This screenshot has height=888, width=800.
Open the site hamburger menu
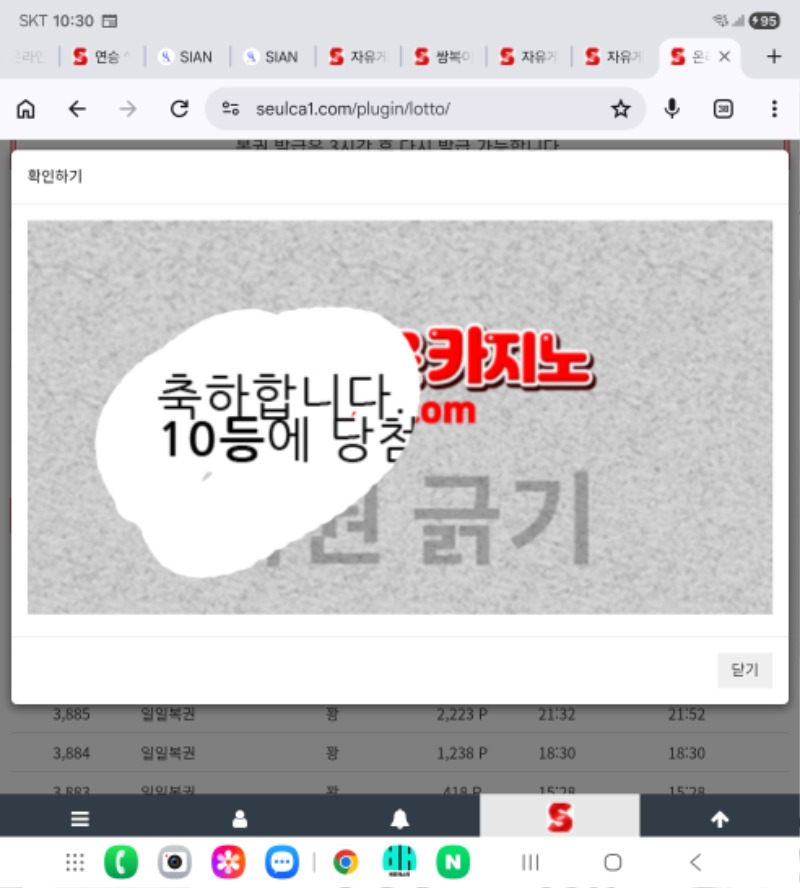click(80, 819)
